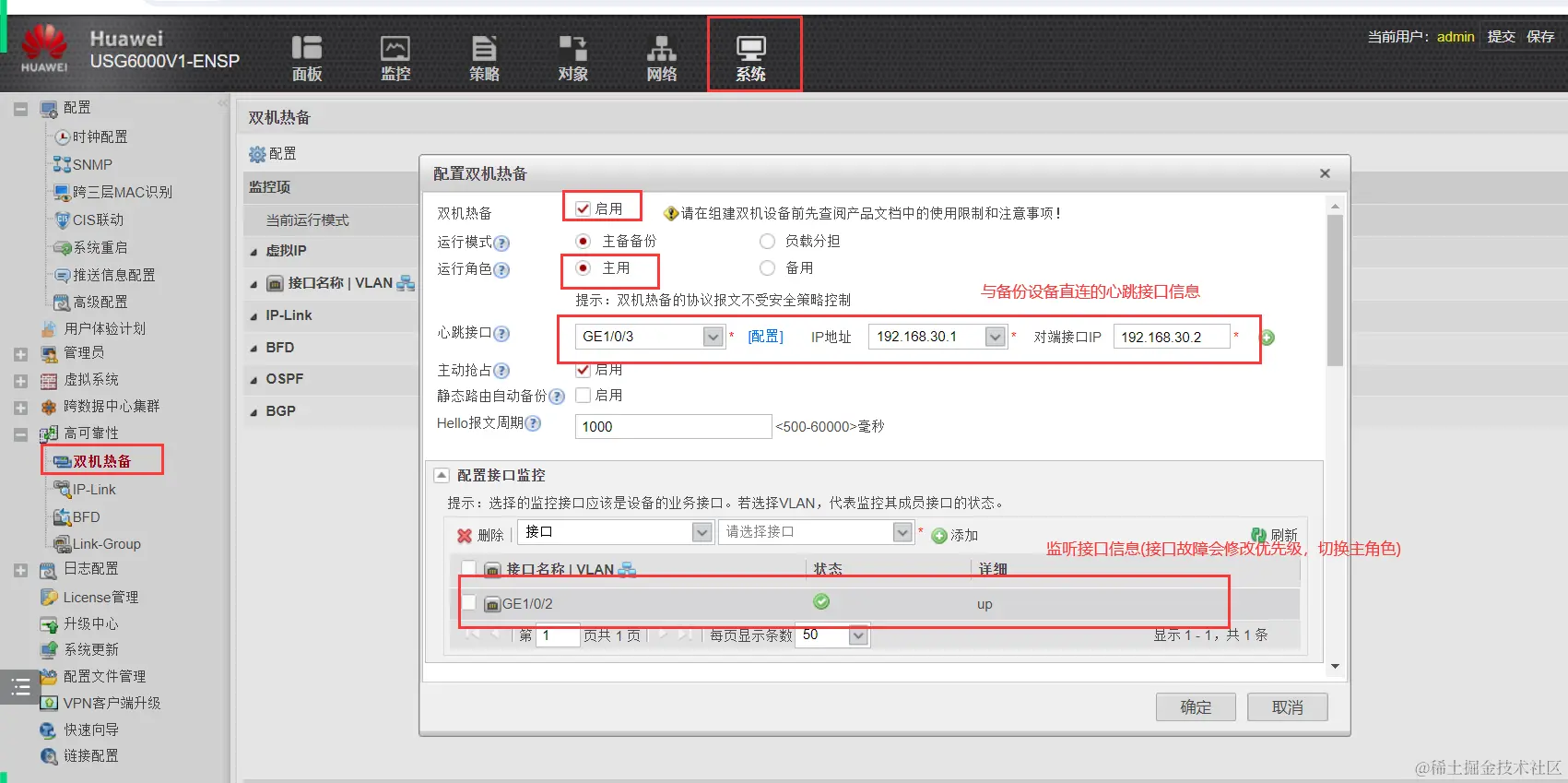The height and width of the screenshot is (783, 1568).
Task: Click the 配置 gear icon under 双机热备
Action: tap(257, 154)
